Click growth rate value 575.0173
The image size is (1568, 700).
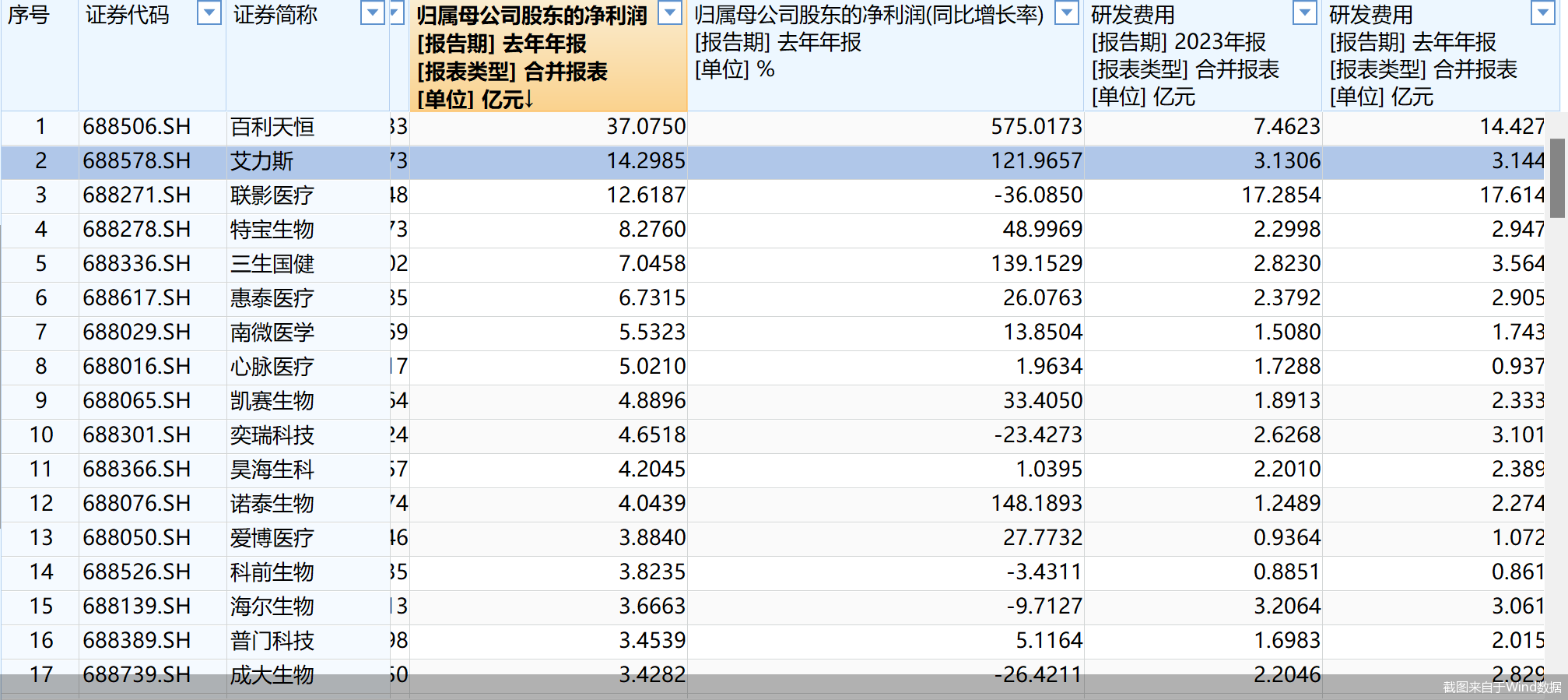point(1037,127)
